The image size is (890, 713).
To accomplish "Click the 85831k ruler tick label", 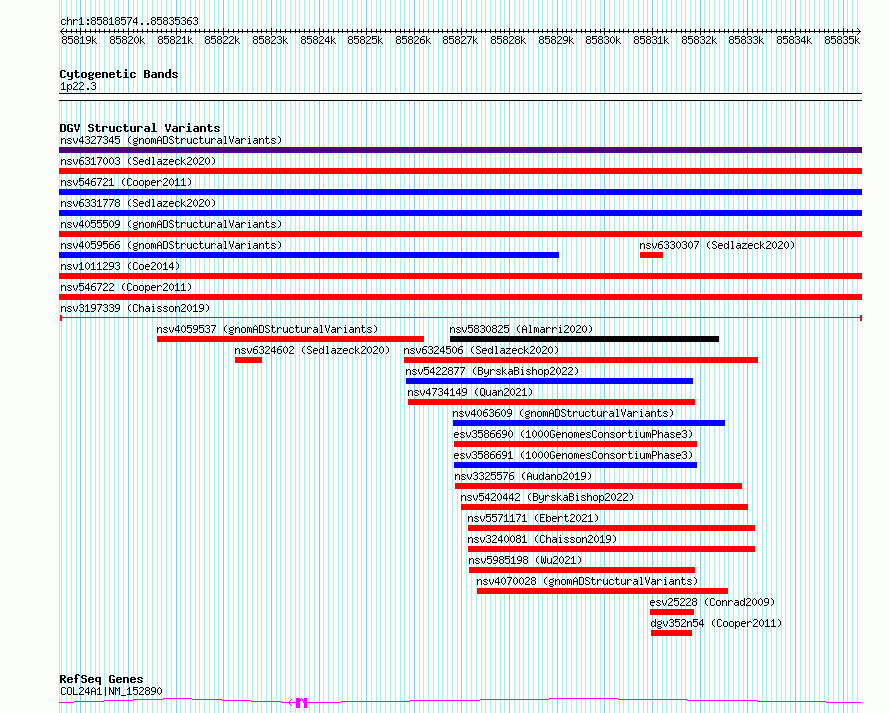I will (651, 40).
